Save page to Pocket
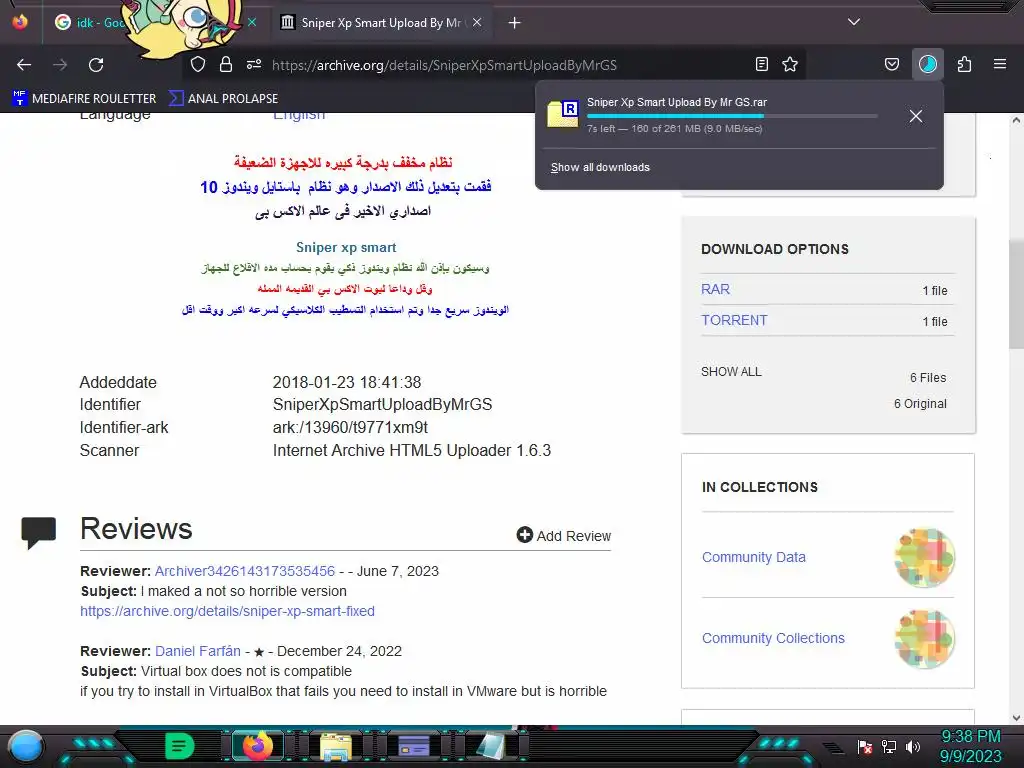This screenshot has width=1024, height=768. (891, 64)
